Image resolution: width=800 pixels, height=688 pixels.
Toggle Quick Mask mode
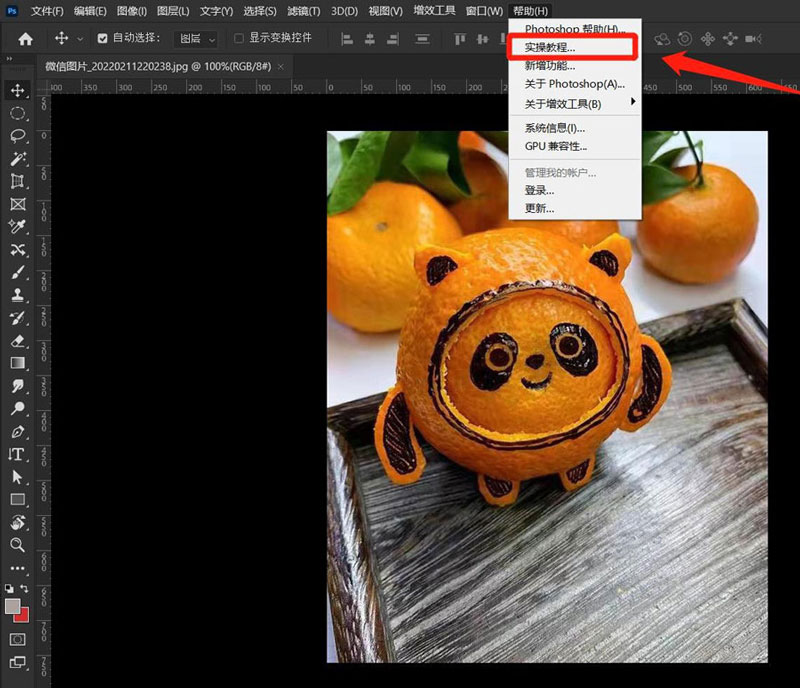17,640
